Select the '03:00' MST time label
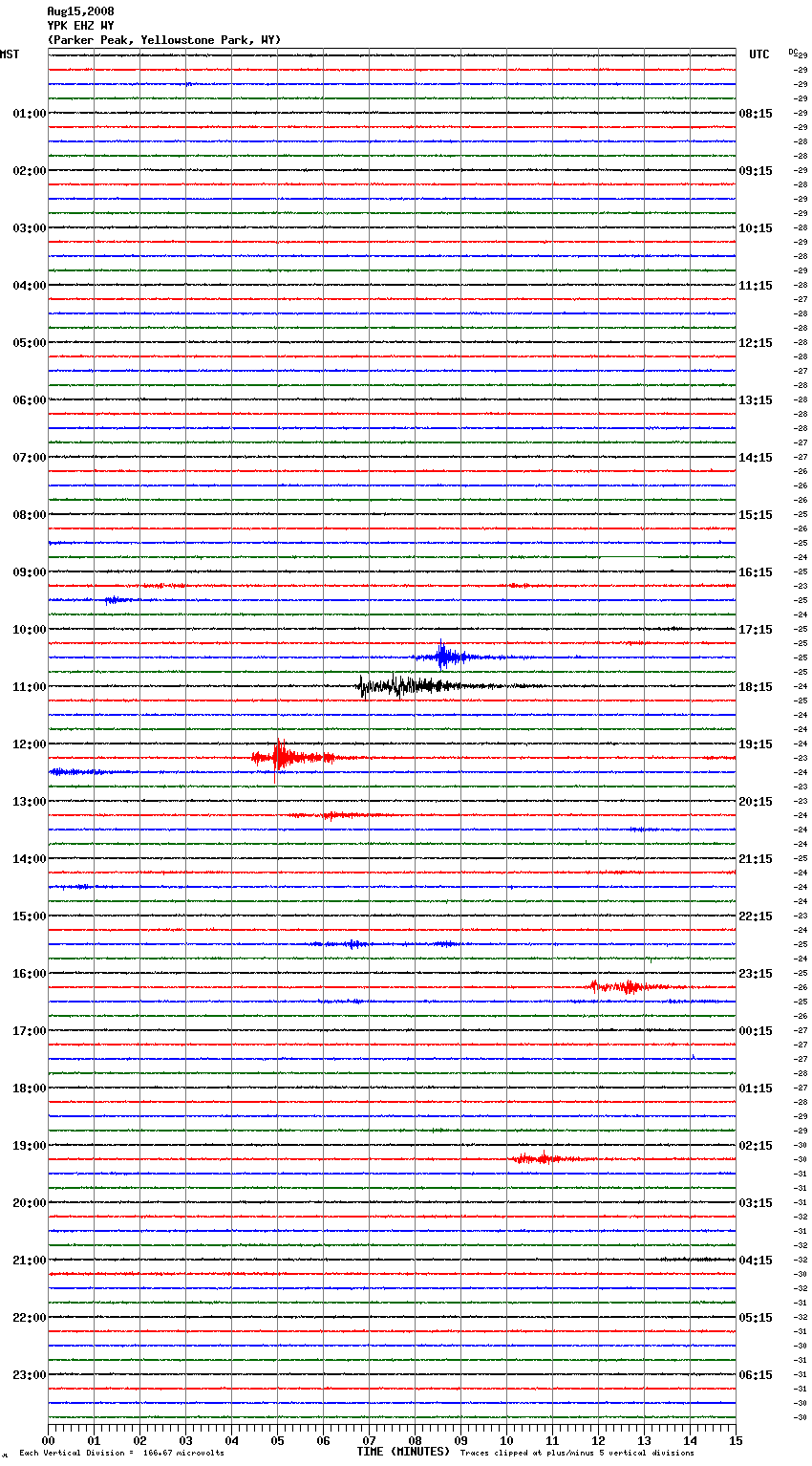The width and height of the screenshot is (812, 1466). click(30, 228)
